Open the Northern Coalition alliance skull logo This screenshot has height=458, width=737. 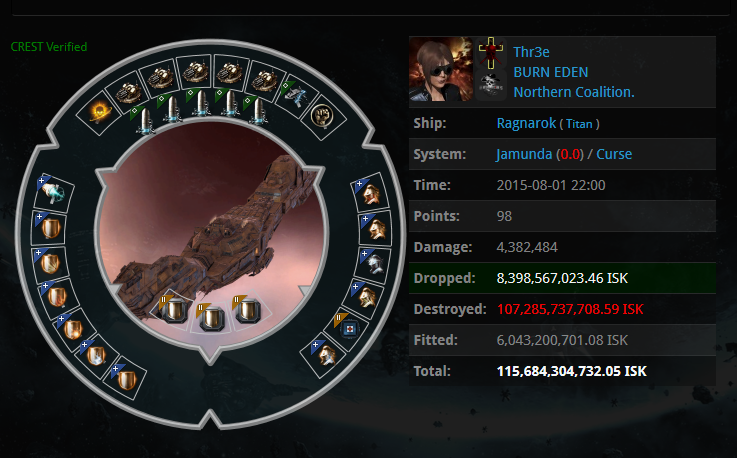pos(490,85)
